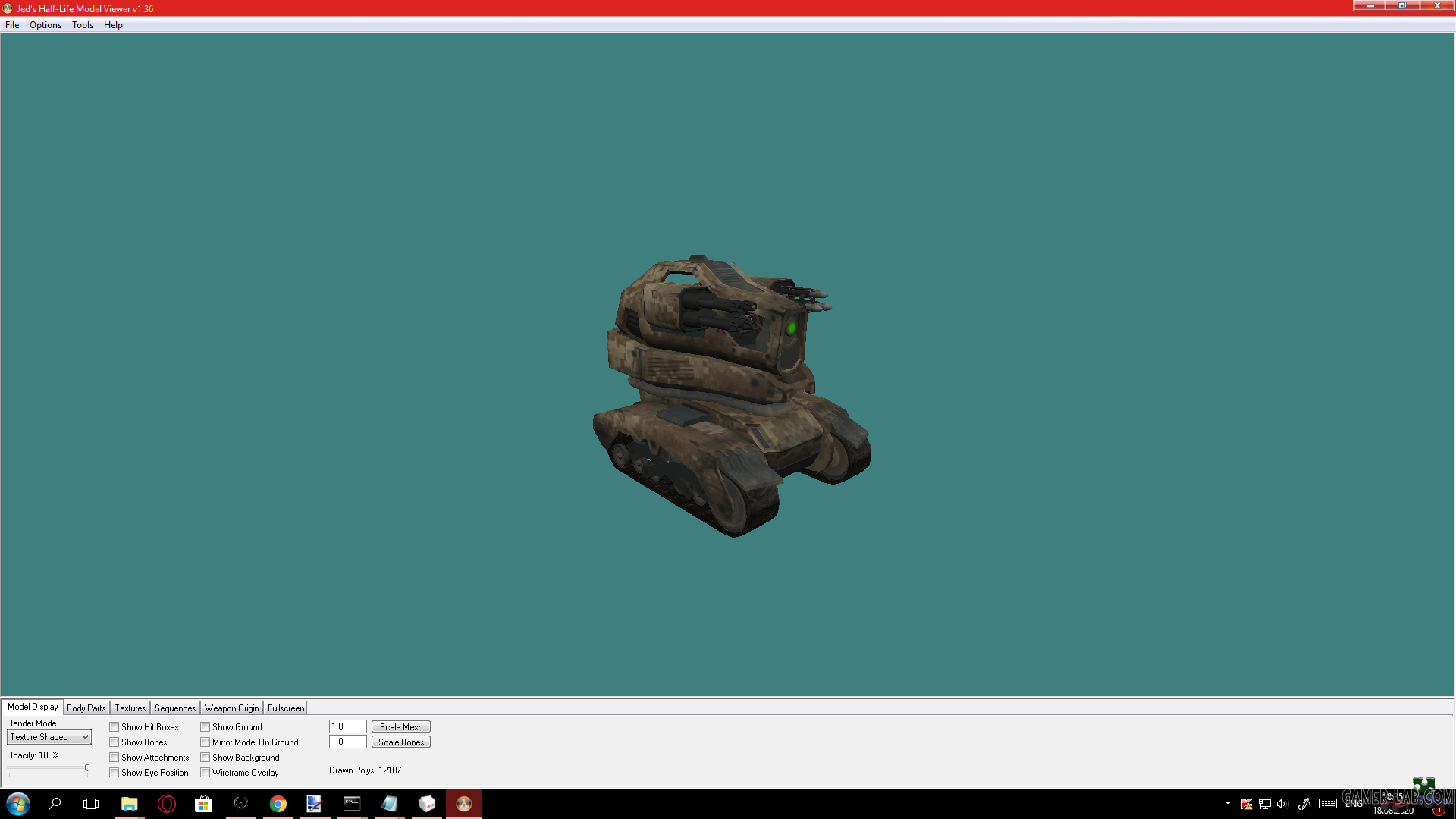The image size is (1456, 819).
Task: Open the notepad taskbar icon
Action: click(x=389, y=804)
